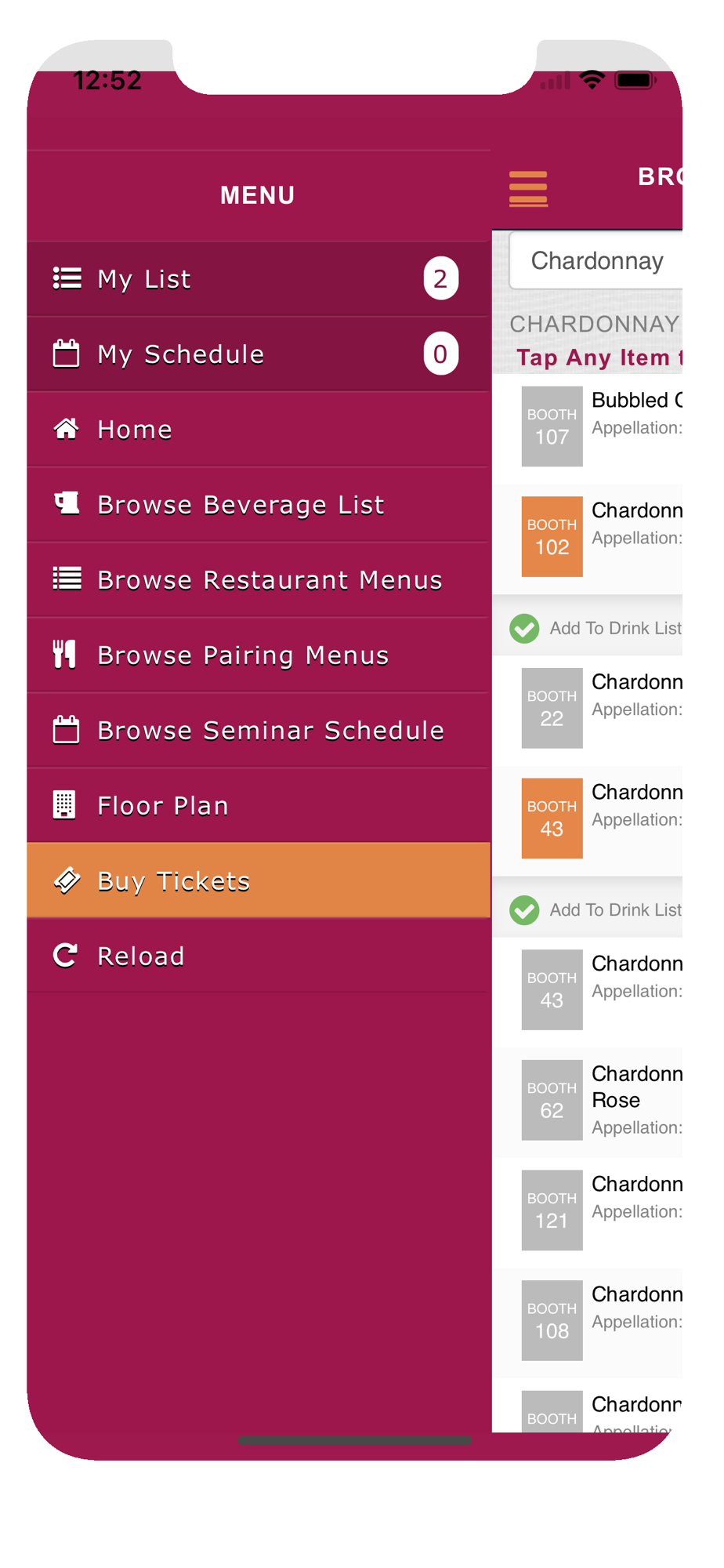The height and width of the screenshot is (1568, 724).
Task: Tap the Home house icon
Action: click(x=66, y=429)
